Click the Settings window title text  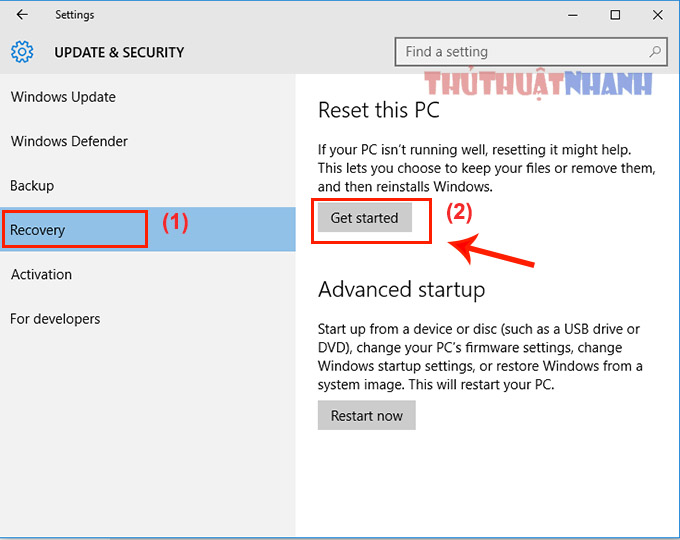click(x=75, y=15)
